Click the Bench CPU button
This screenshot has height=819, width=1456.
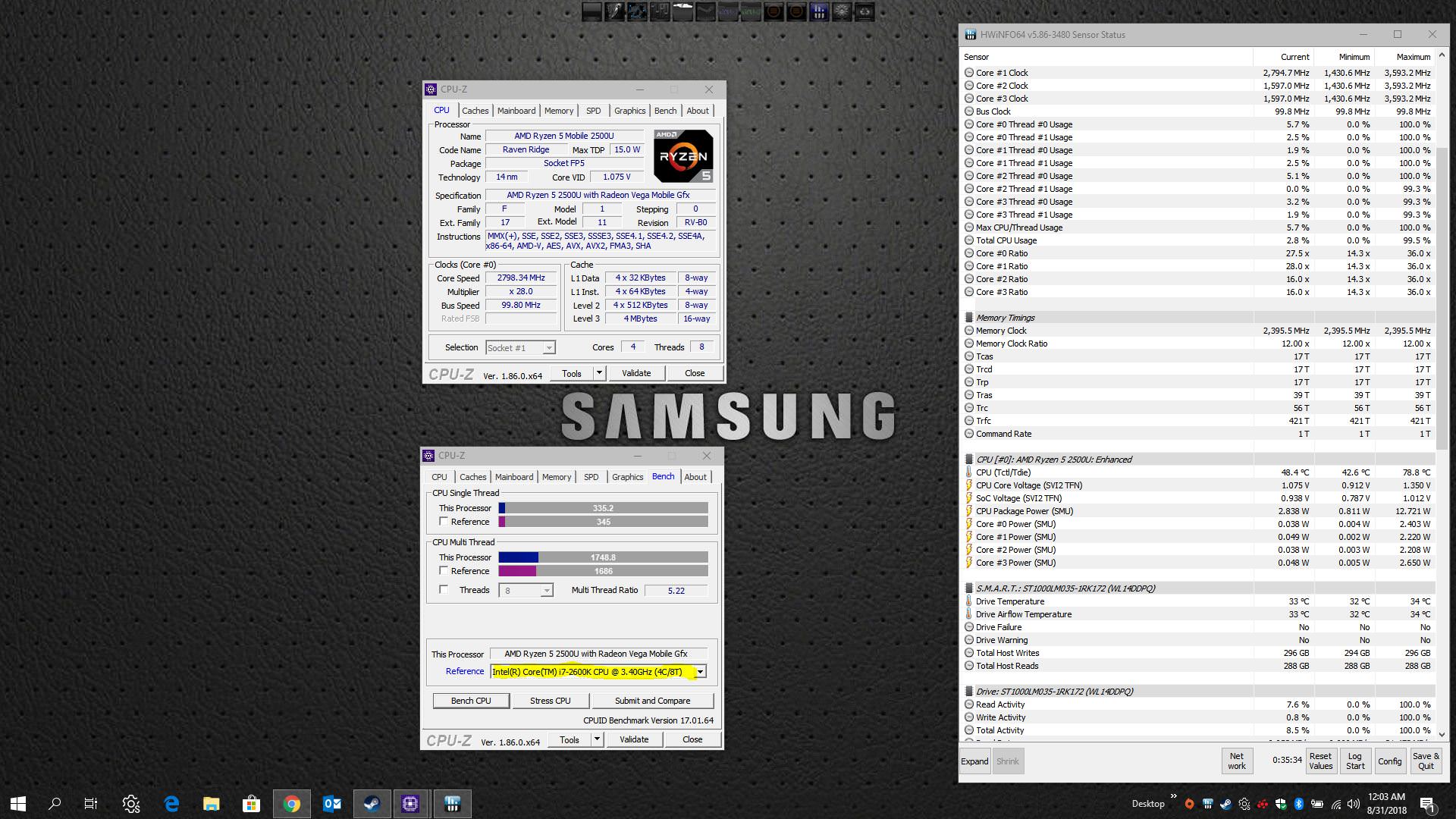click(471, 701)
